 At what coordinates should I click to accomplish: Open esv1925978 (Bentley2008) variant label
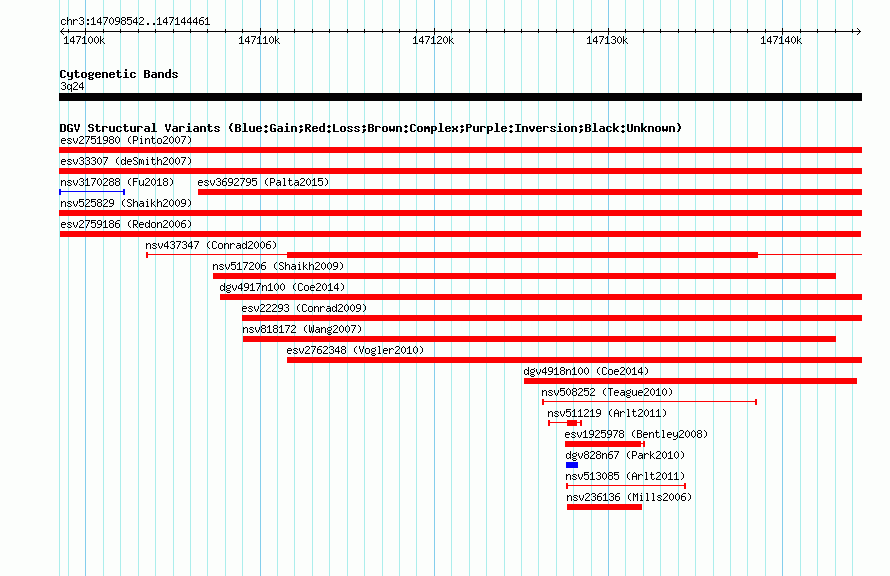tap(636, 434)
